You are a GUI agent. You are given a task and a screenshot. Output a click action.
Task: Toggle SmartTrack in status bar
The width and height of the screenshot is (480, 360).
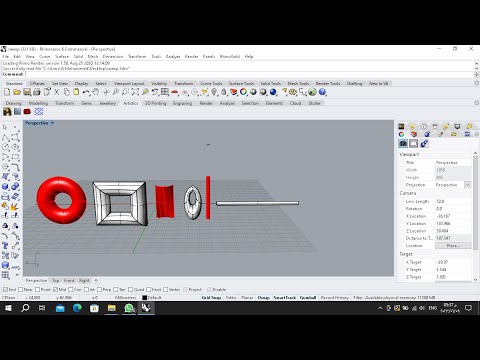[x=284, y=297]
